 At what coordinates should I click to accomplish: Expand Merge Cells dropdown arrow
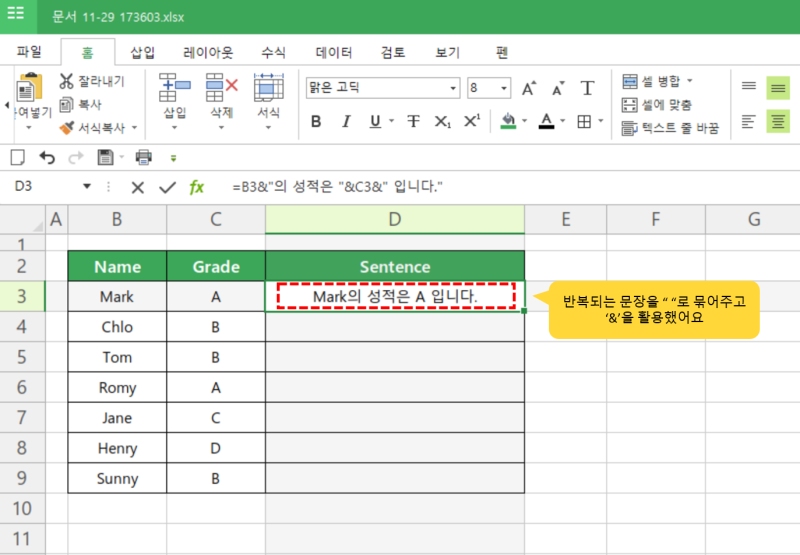click(x=690, y=81)
